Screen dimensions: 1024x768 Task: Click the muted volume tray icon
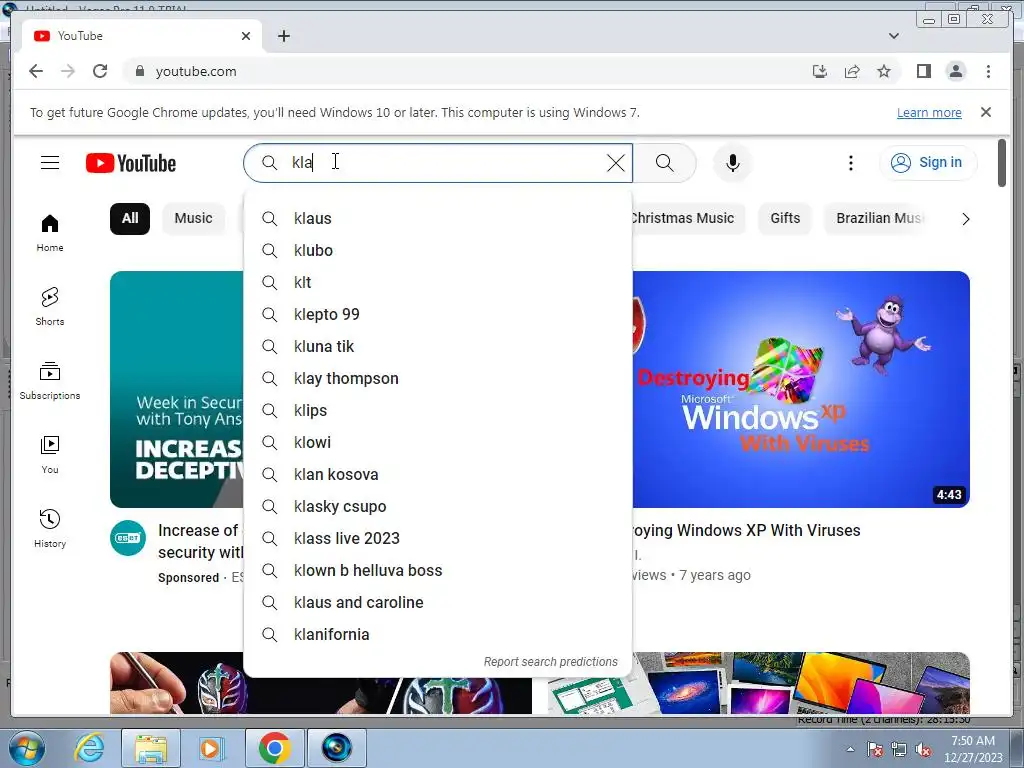point(922,750)
